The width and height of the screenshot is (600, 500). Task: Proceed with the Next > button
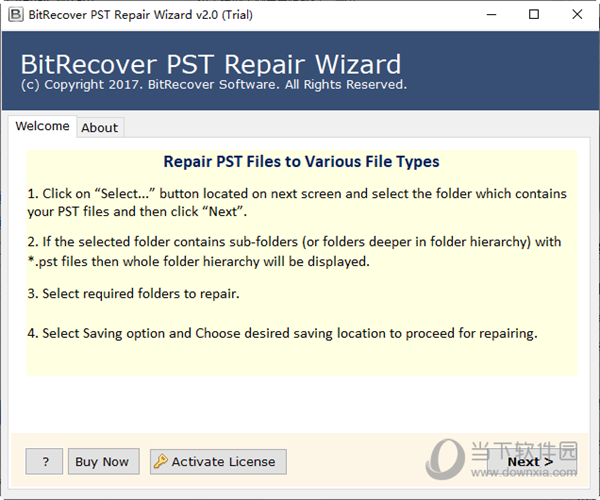[x=532, y=462]
